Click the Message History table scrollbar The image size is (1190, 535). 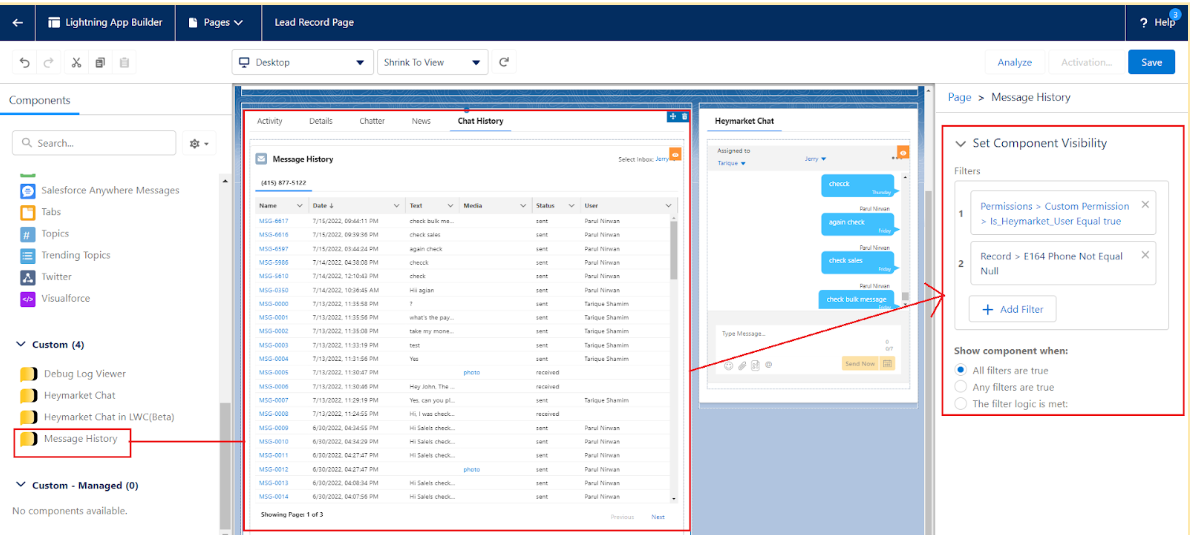point(674,250)
